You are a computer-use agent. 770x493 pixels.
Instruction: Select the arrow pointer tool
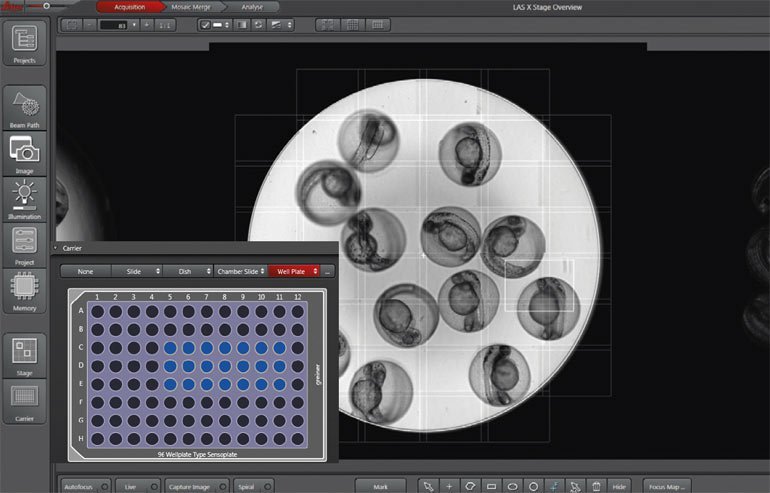(428, 486)
